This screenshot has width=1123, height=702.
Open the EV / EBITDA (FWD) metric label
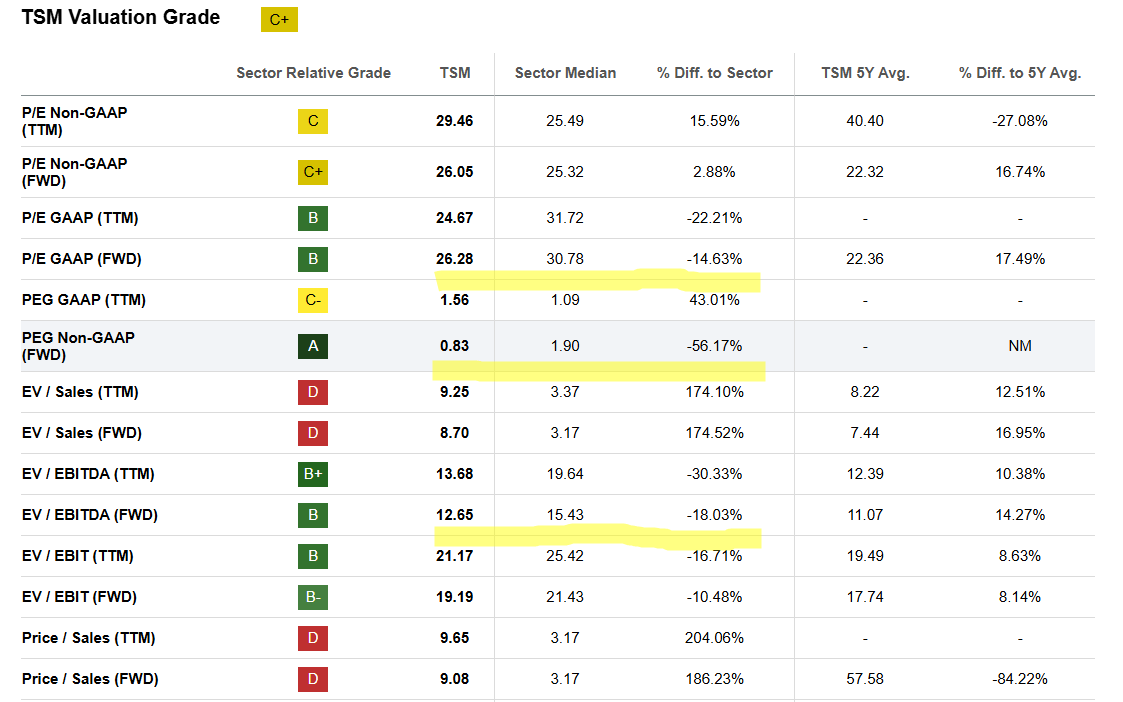pyautogui.click(x=90, y=515)
